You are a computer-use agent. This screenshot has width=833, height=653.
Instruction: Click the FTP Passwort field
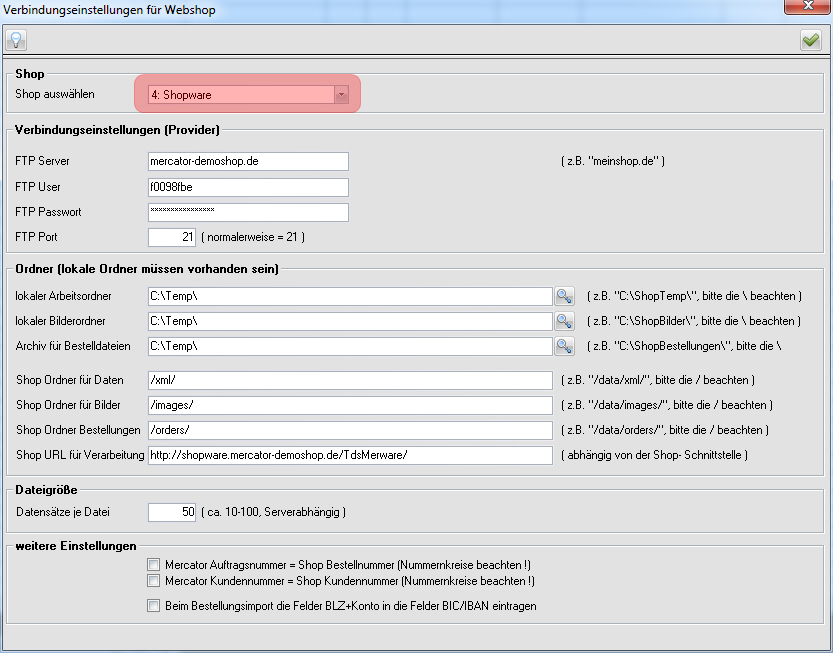[248, 212]
